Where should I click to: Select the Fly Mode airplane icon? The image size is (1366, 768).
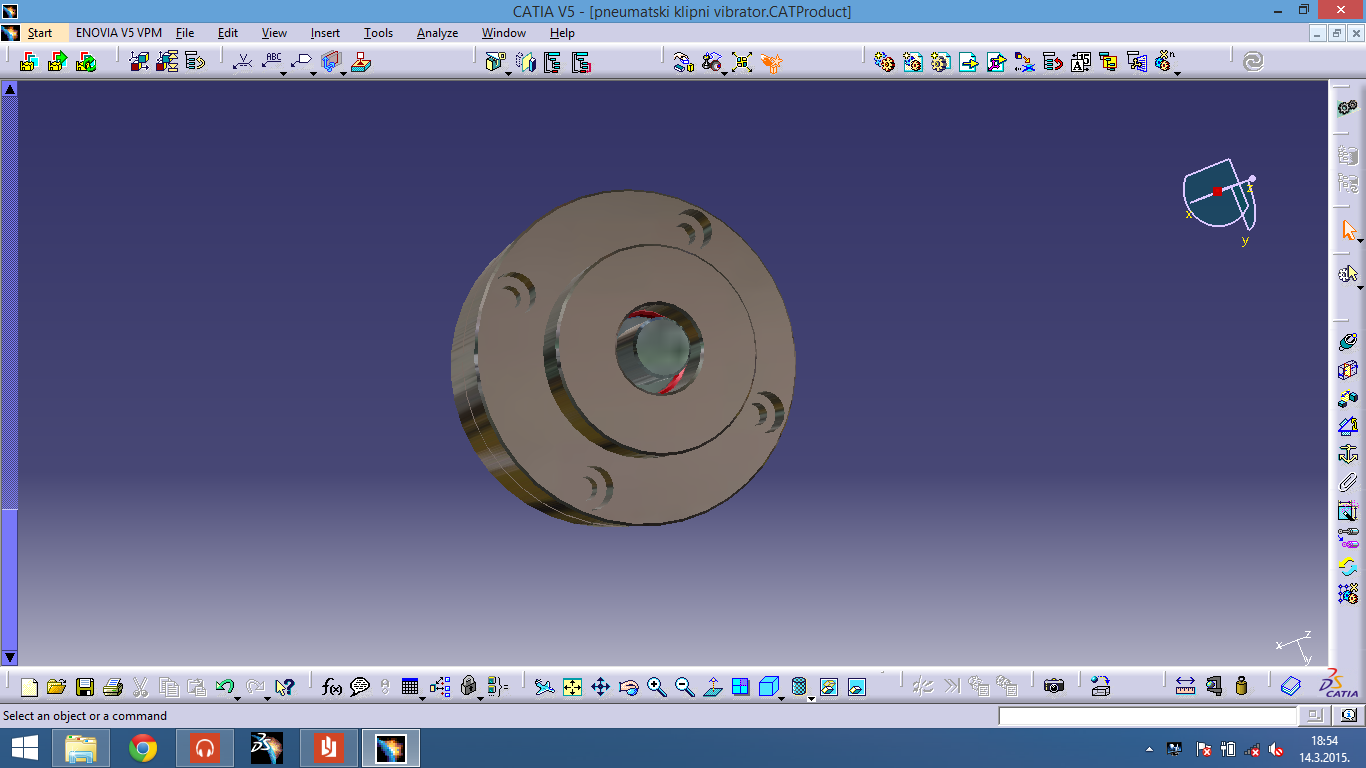click(544, 687)
